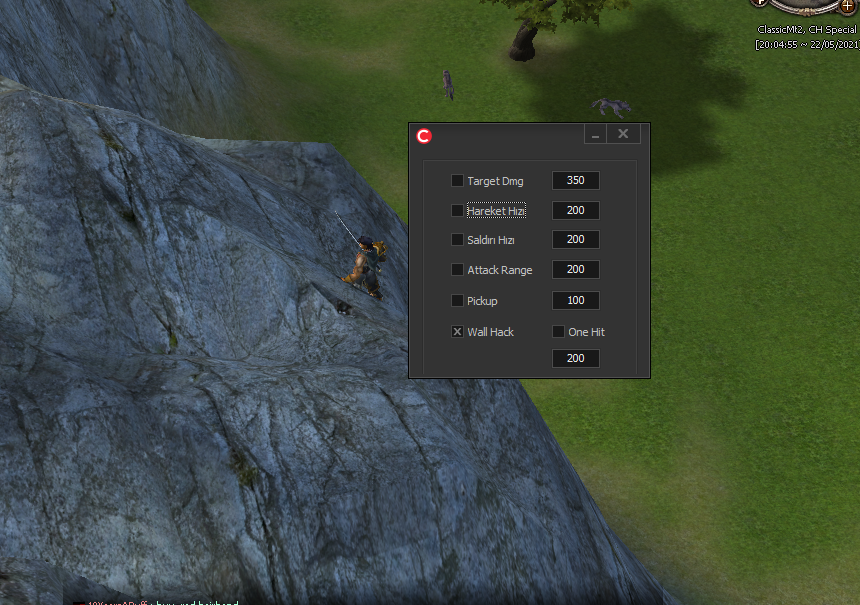Screen dimensions: 860x605
Task: Minimize the tool window
Action: [595, 134]
